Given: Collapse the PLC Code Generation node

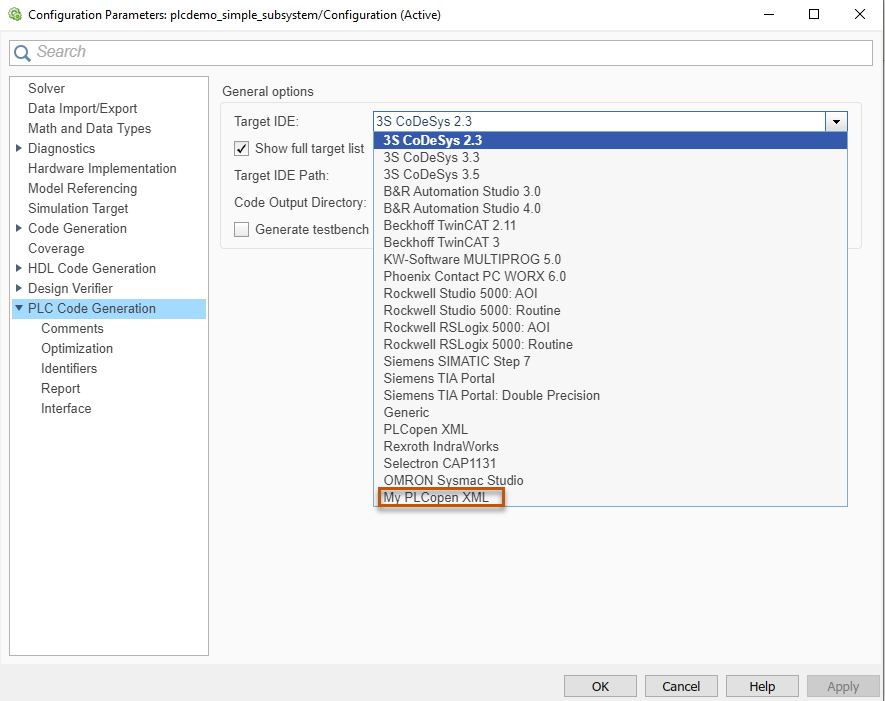Looking at the screenshot, I should pos(19,308).
